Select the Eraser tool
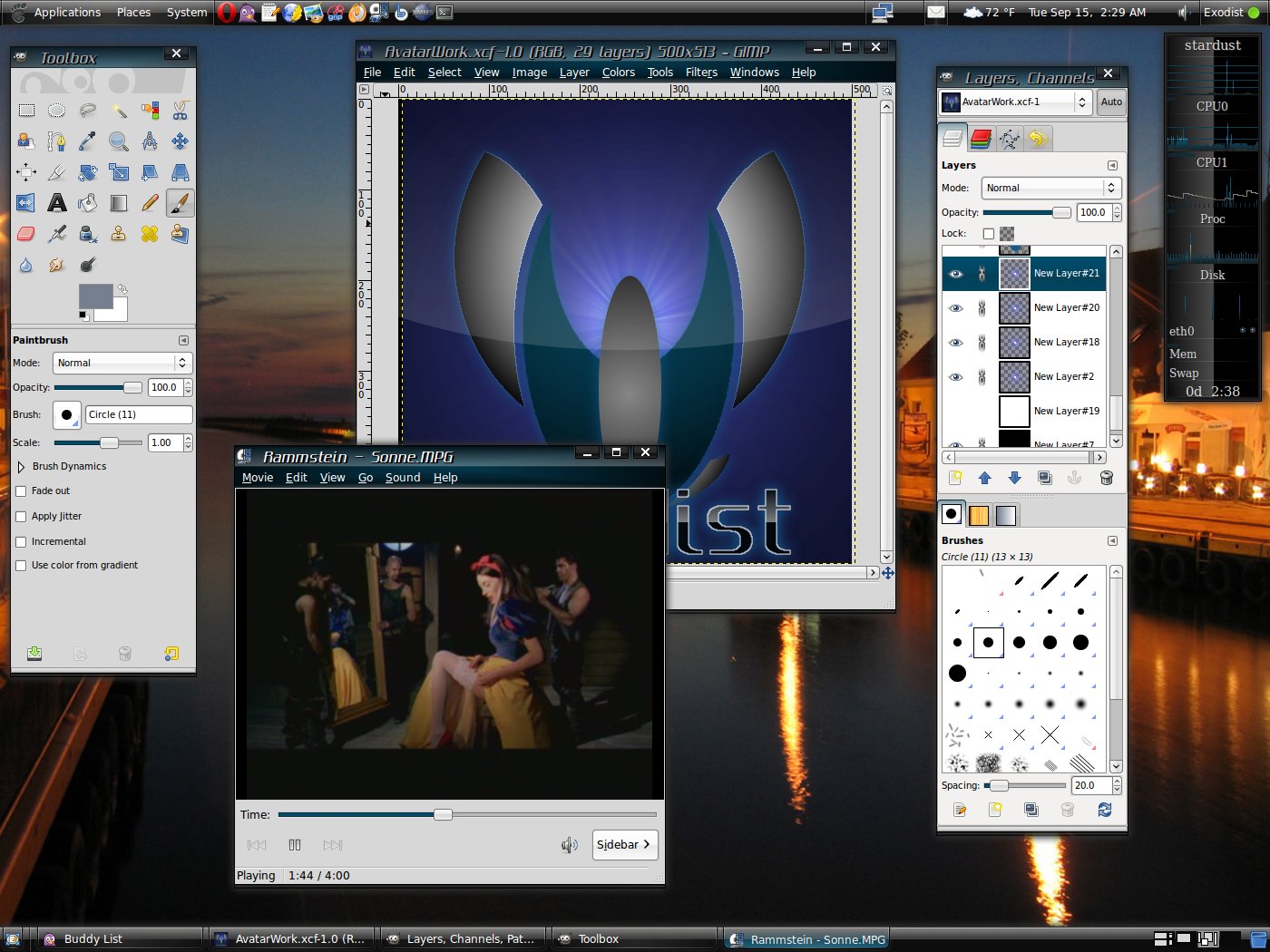The image size is (1270, 952). [x=26, y=234]
